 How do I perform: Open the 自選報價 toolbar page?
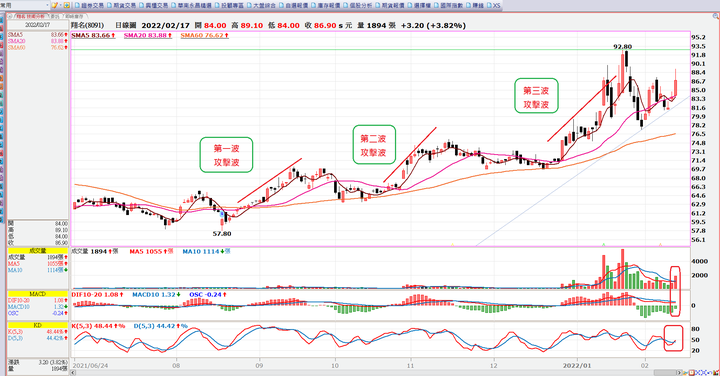coord(293,6)
